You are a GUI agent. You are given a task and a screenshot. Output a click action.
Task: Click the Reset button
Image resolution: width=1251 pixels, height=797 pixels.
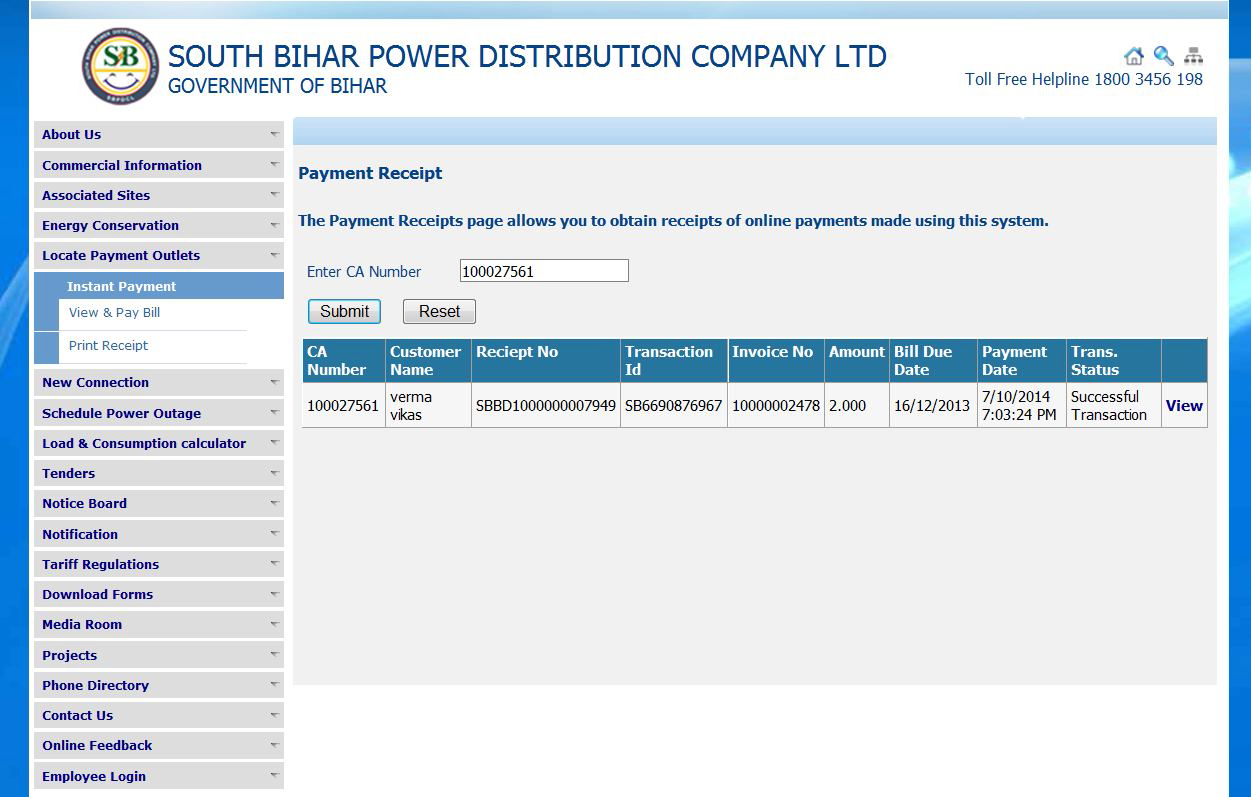pyautogui.click(x=438, y=311)
